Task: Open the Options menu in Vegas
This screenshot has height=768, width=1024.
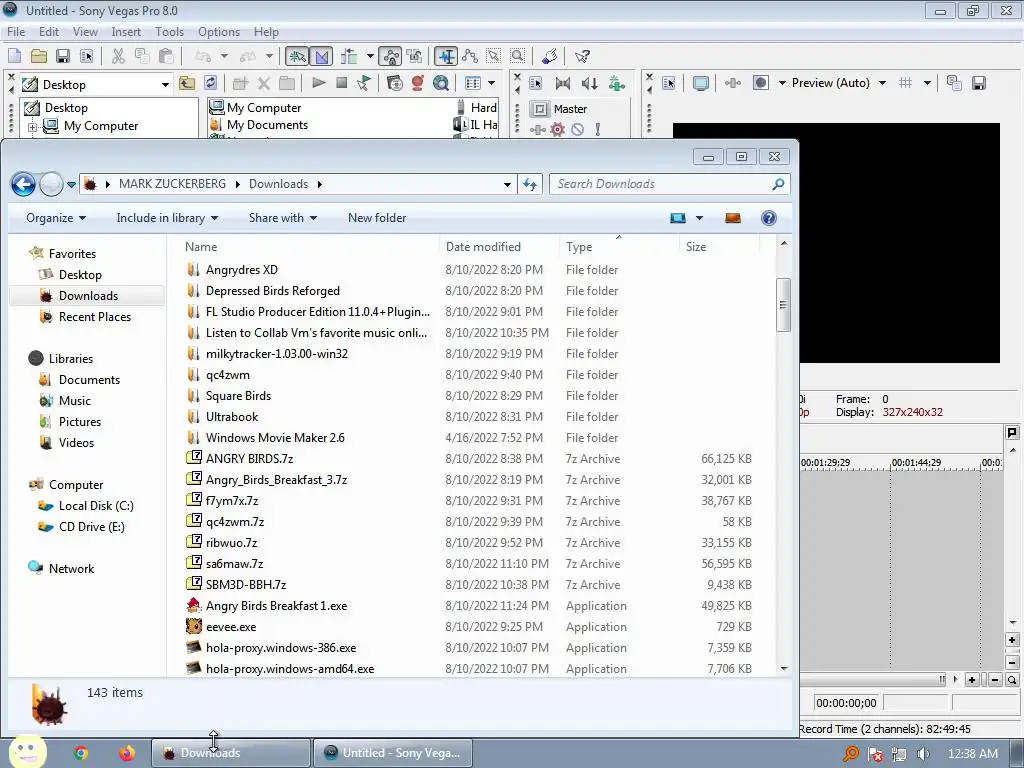Action: 219,31
